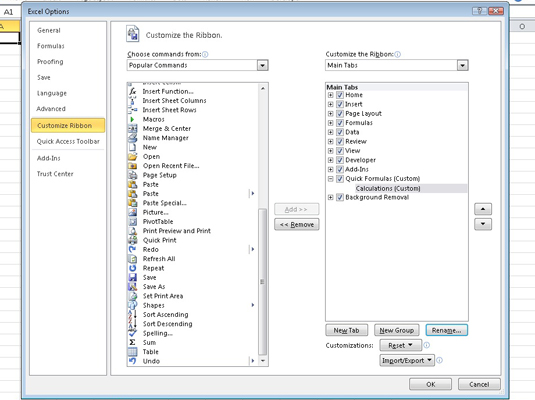535x400 pixels.
Task: Click the Open folder icon
Action: tap(132, 157)
